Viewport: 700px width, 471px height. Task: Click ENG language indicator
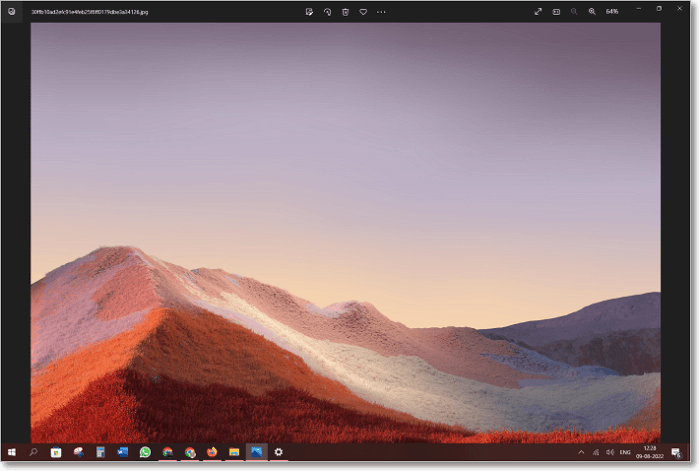tap(625, 452)
